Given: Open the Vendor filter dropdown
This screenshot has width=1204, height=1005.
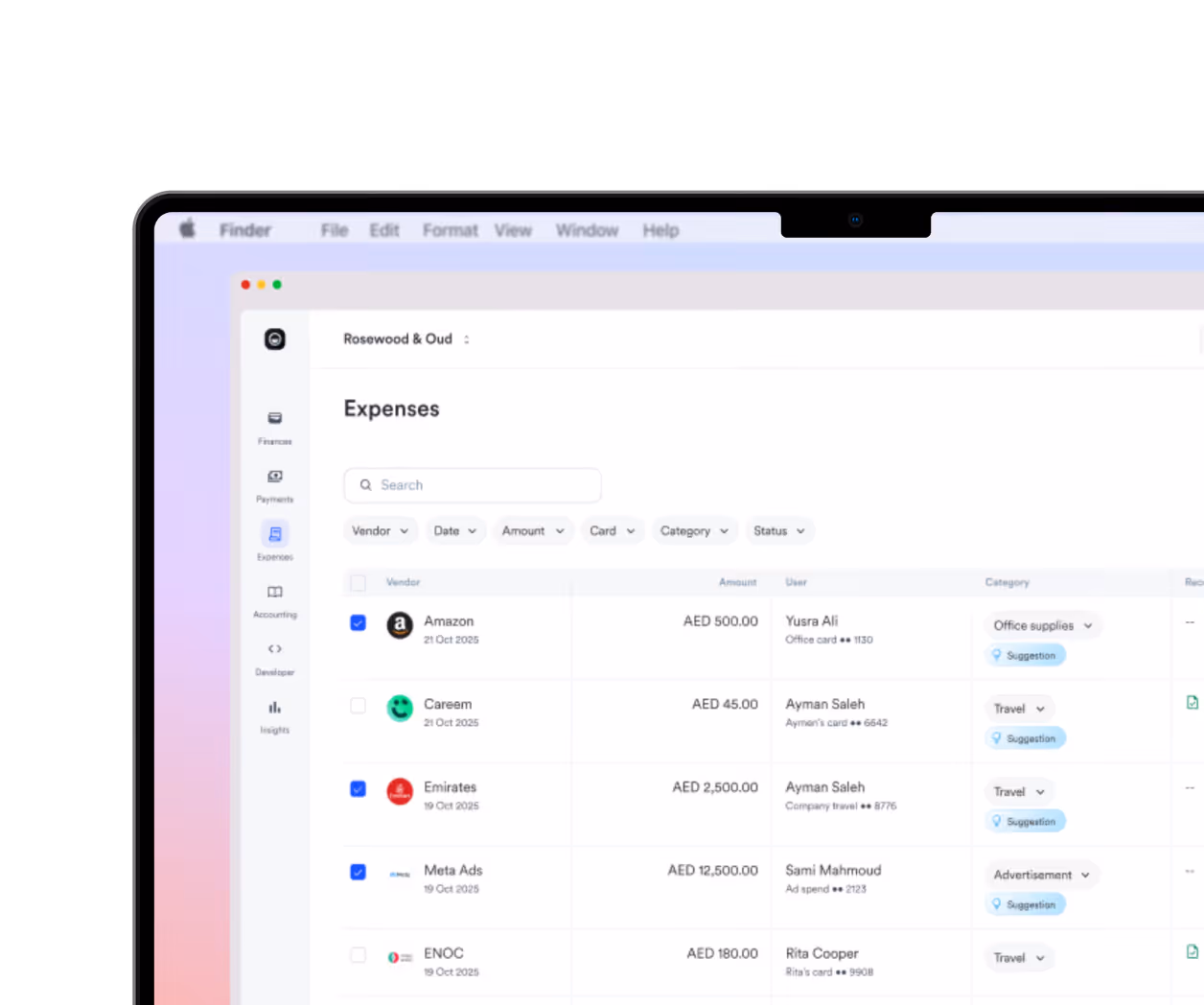Looking at the screenshot, I should pos(381,531).
